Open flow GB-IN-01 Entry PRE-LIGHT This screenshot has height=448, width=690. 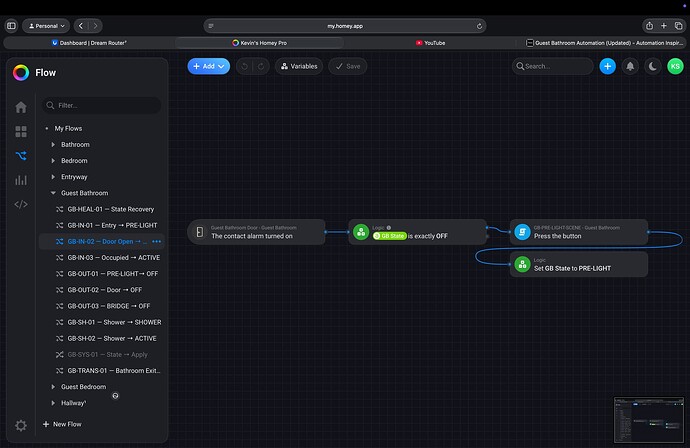[102, 225]
